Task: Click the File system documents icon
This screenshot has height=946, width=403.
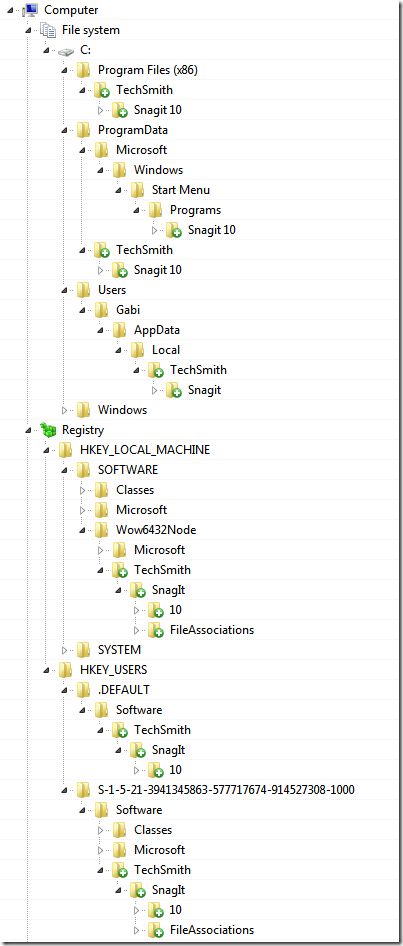Action: pyautogui.click(x=48, y=30)
